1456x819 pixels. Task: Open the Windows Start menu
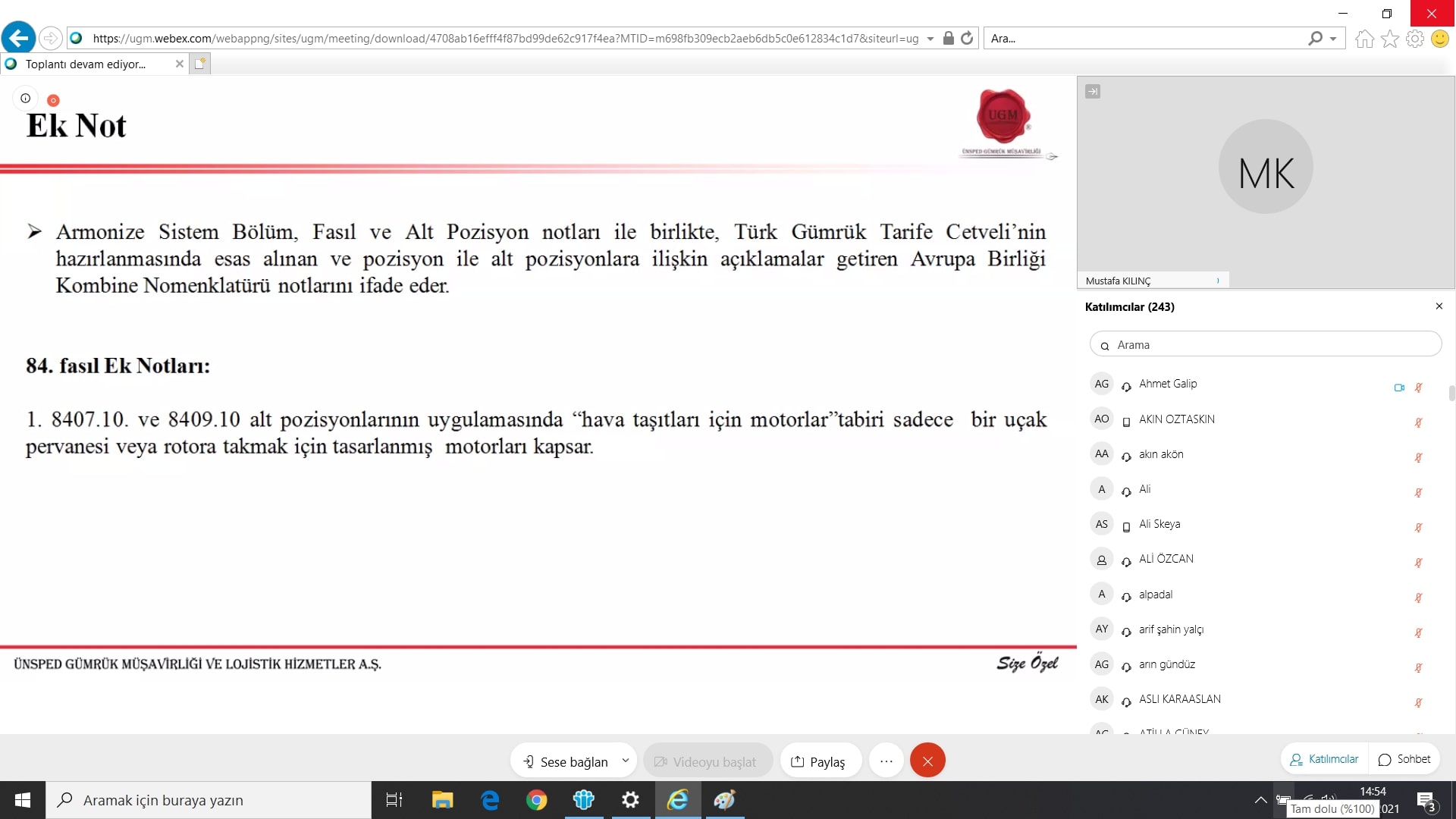tap(23, 800)
